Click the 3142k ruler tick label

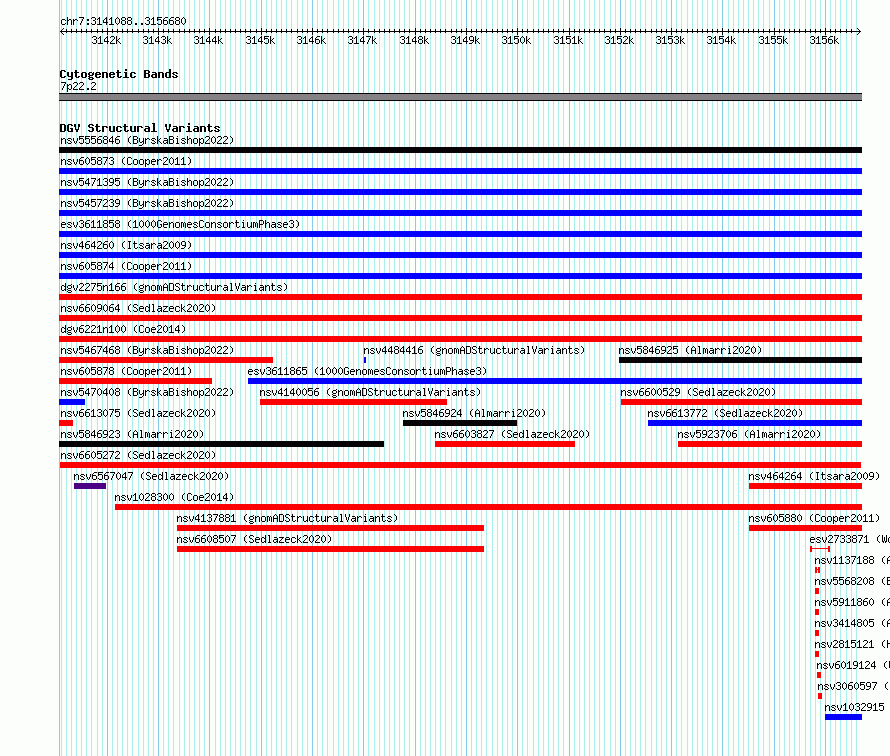click(106, 40)
